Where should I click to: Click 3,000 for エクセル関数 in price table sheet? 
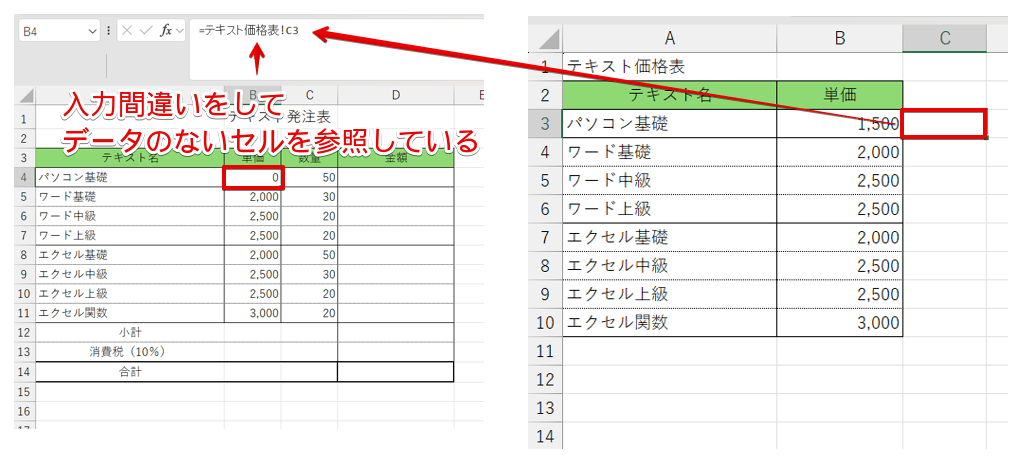point(839,322)
